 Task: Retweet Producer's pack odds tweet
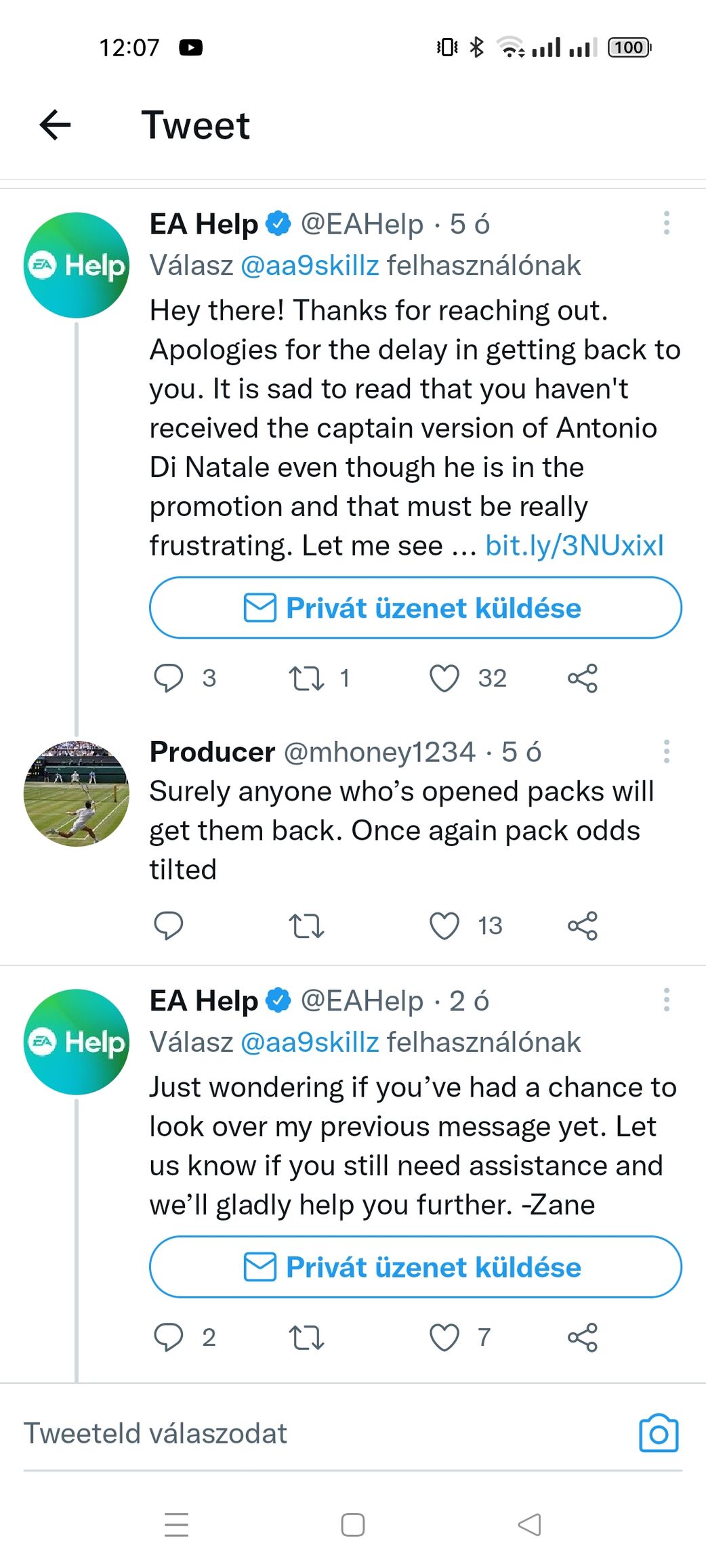[x=306, y=926]
